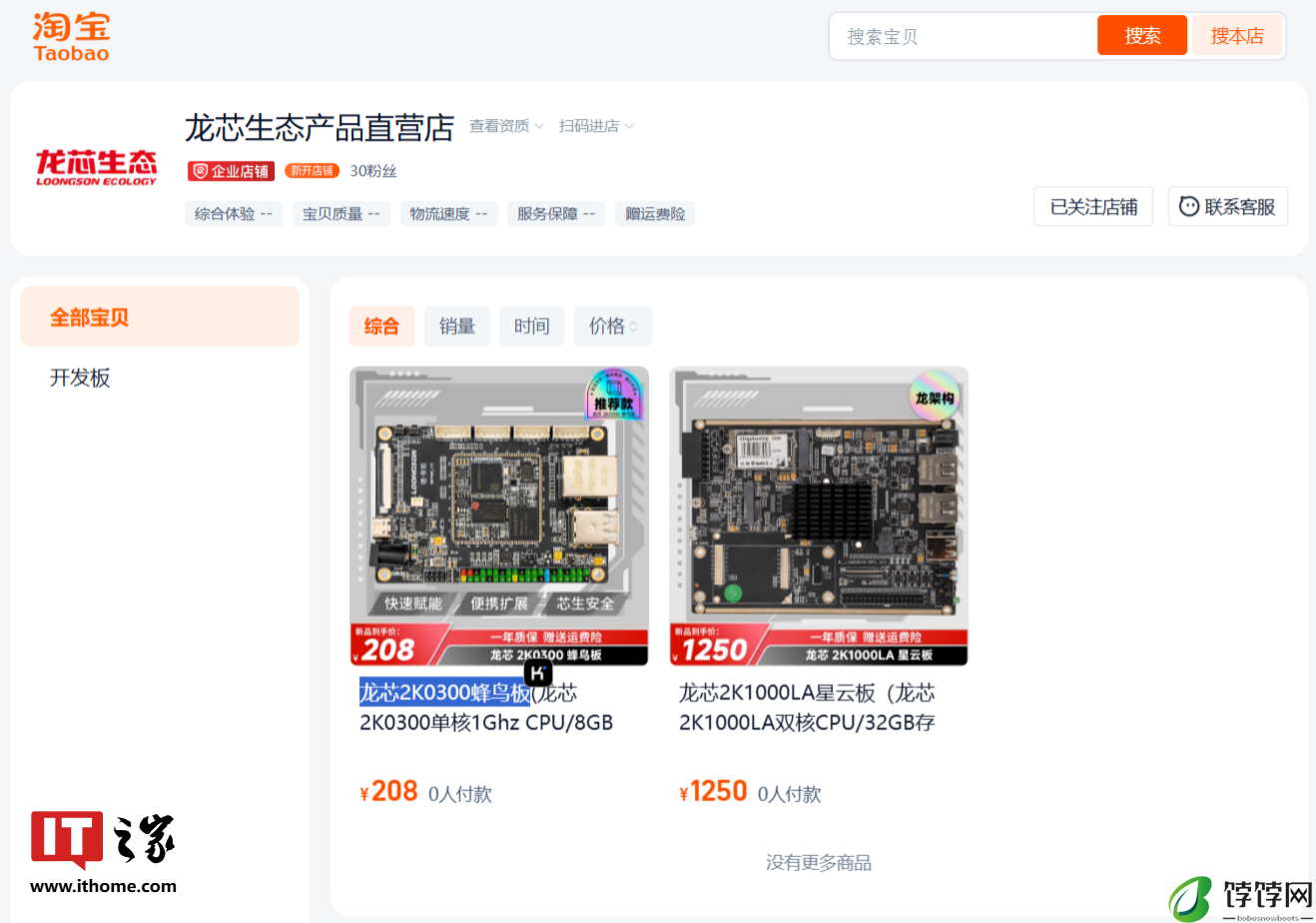Click the ¥208 price text
The height and width of the screenshot is (923, 1316).
pos(388,791)
